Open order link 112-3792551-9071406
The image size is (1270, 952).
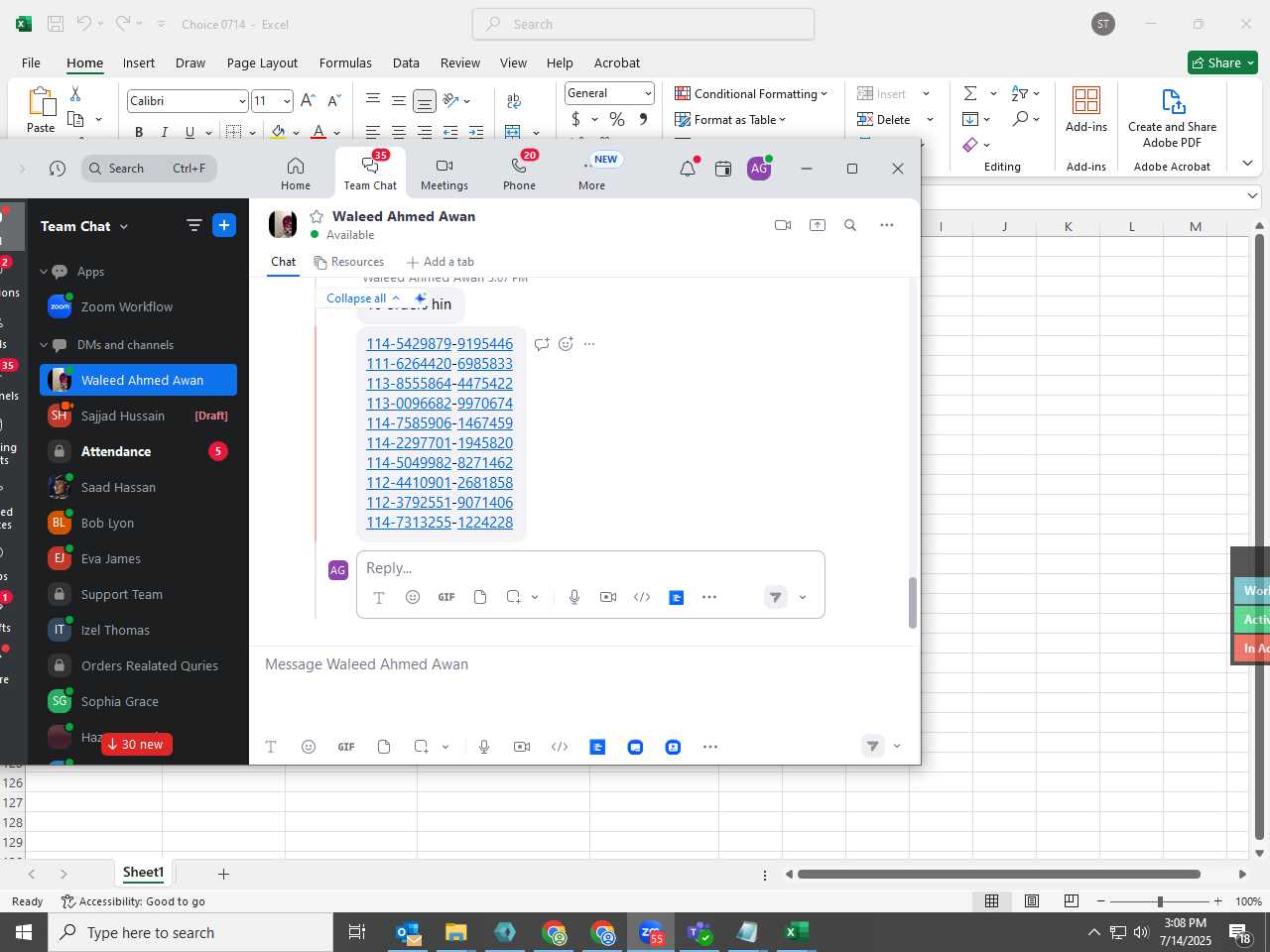click(440, 503)
